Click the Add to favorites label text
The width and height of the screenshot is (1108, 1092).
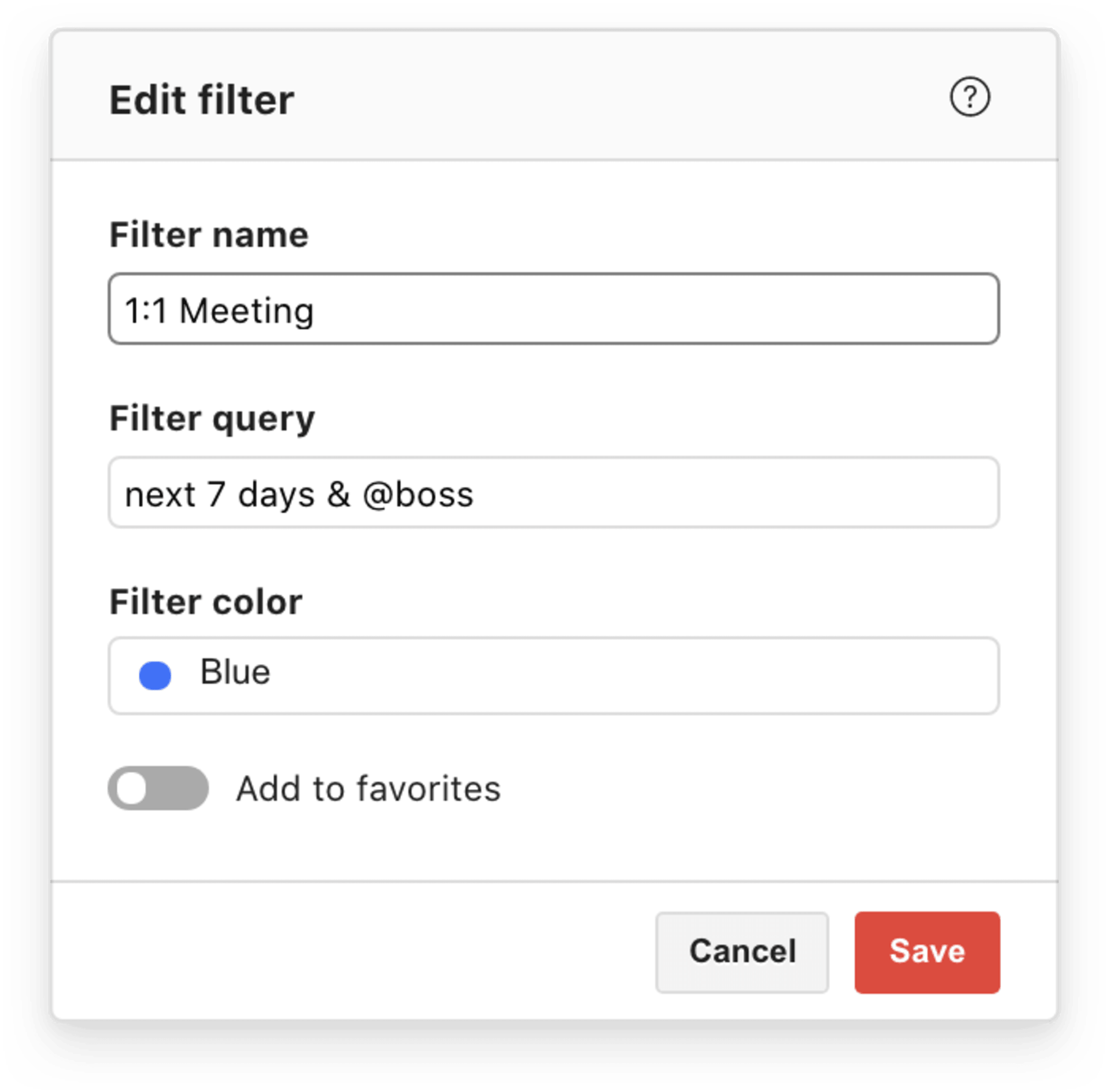pyautogui.click(x=369, y=789)
